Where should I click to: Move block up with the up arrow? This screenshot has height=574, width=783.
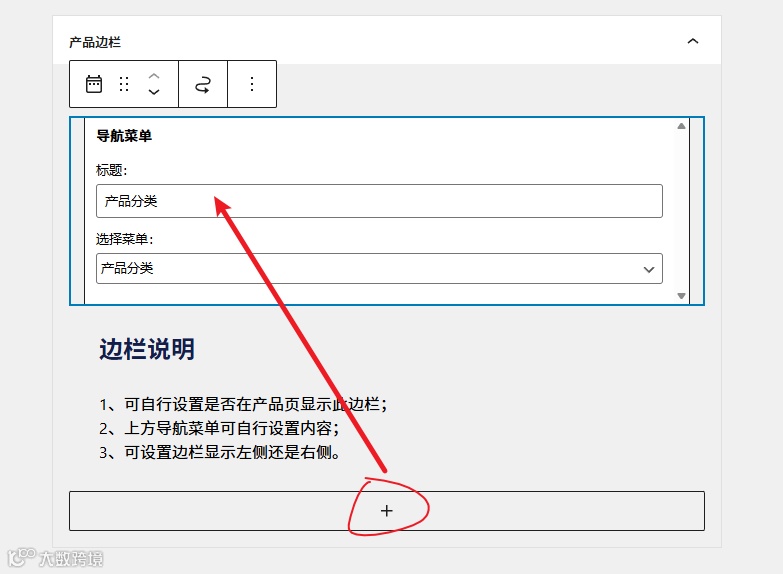[x=154, y=76]
